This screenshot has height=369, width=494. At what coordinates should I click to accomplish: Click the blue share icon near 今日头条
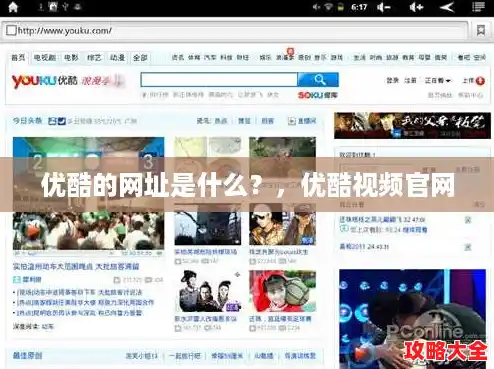click(x=61, y=121)
